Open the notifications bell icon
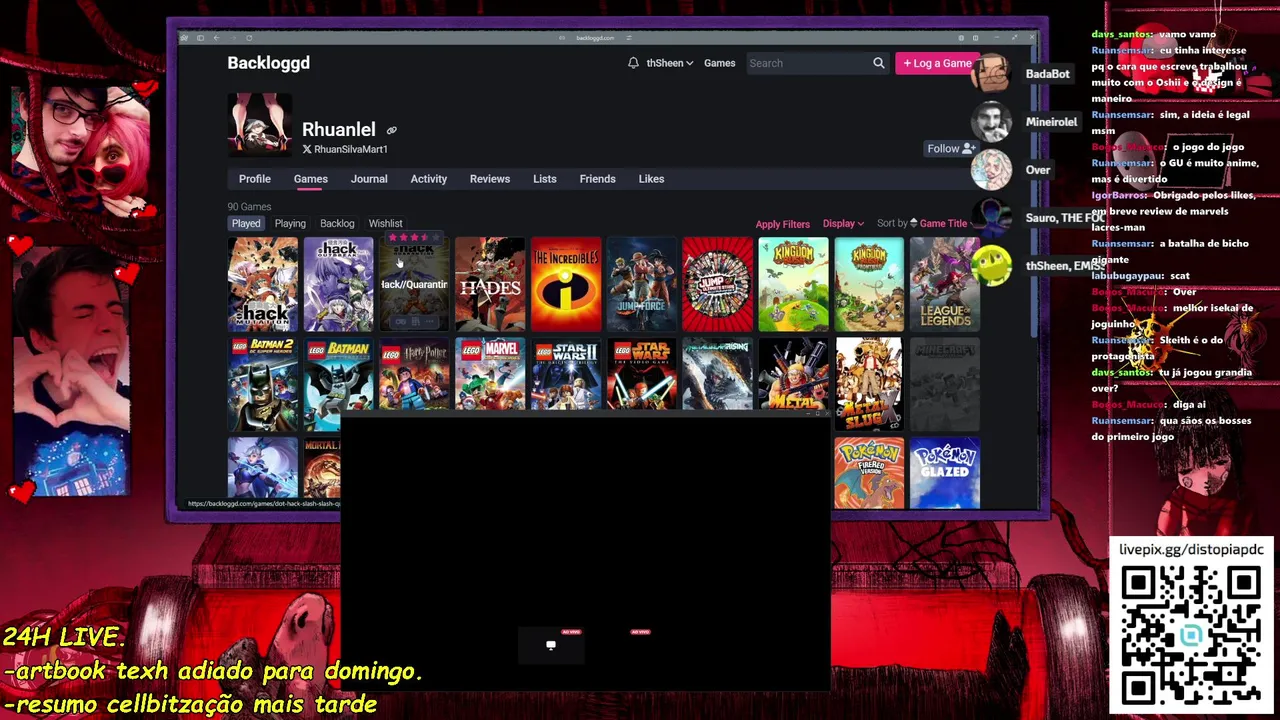Screen dimensions: 1280x720 pyautogui.click(x=633, y=63)
